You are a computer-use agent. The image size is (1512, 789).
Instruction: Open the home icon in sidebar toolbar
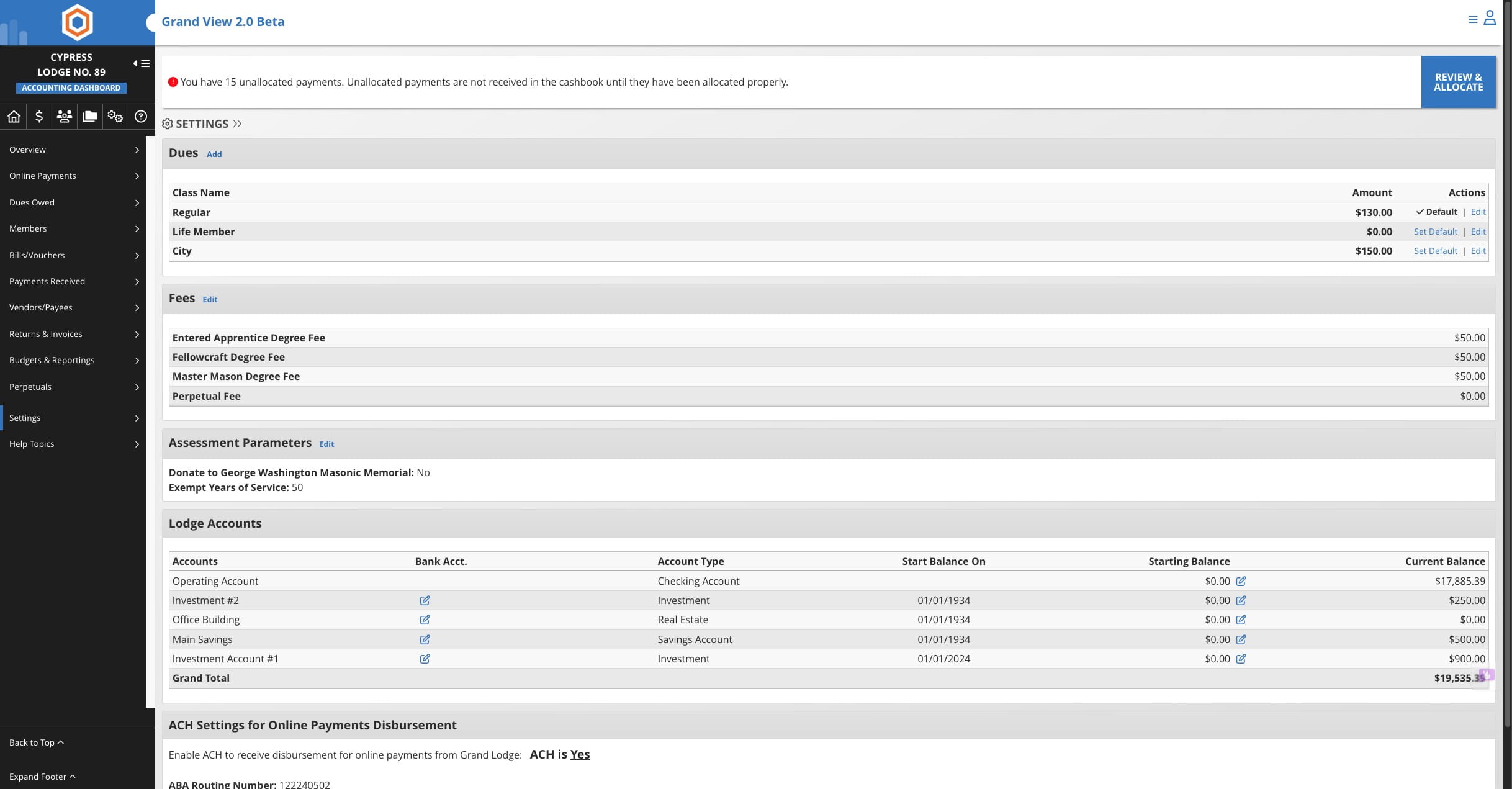point(14,116)
